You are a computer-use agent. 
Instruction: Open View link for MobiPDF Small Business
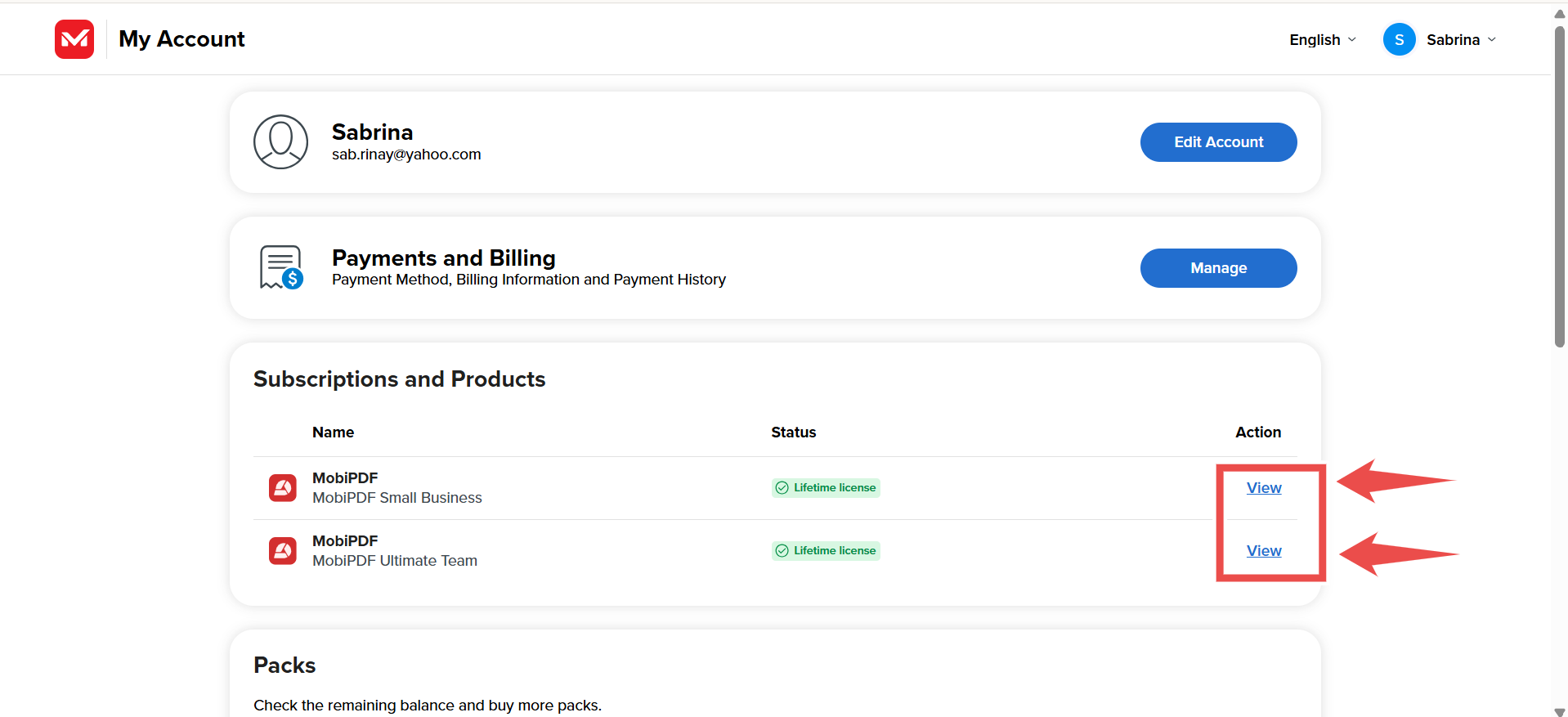1263,488
